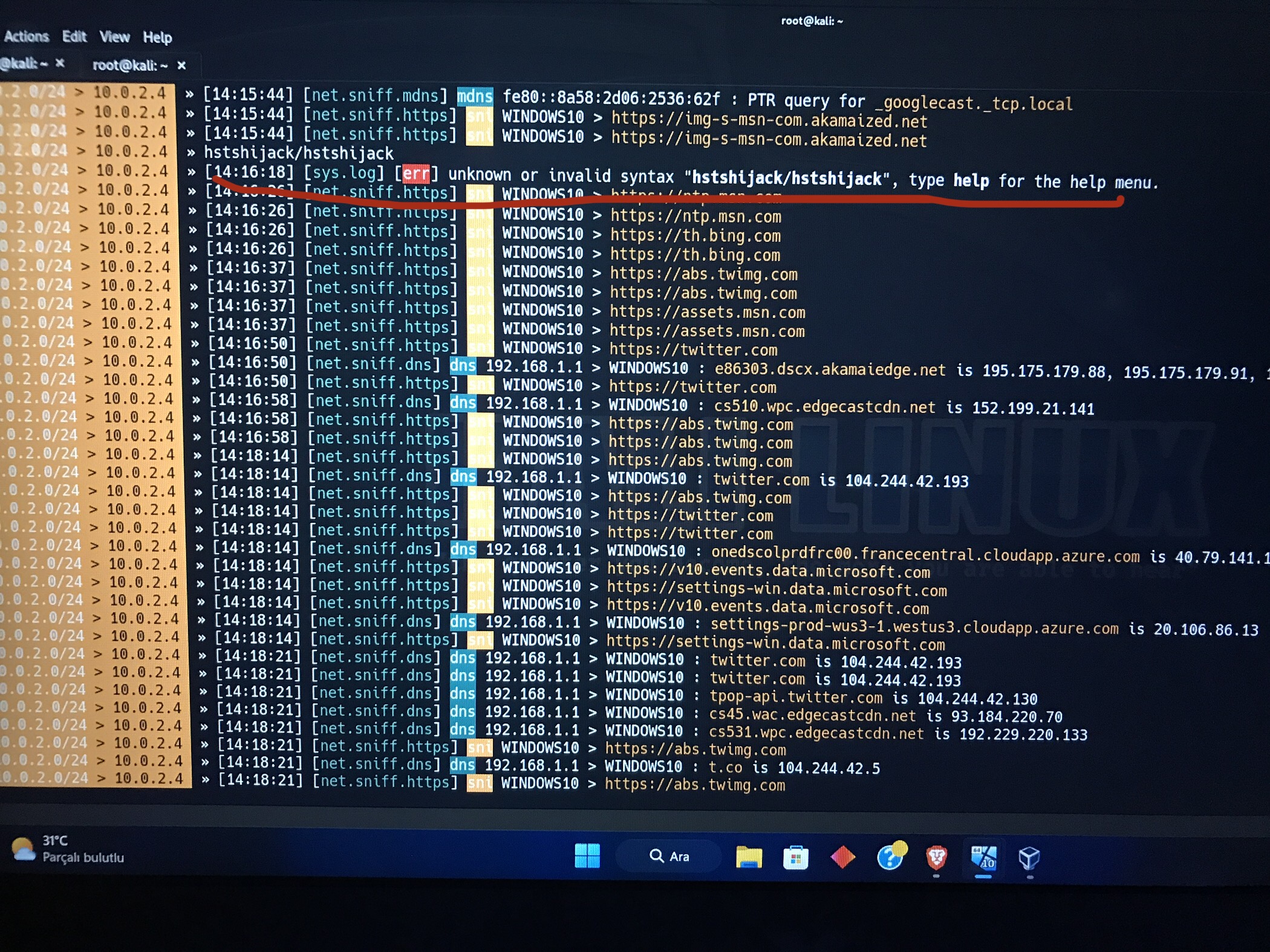This screenshot has width=1270, height=952.
Task: Open the weather widget showing 31°C
Action: coord(68,849)
